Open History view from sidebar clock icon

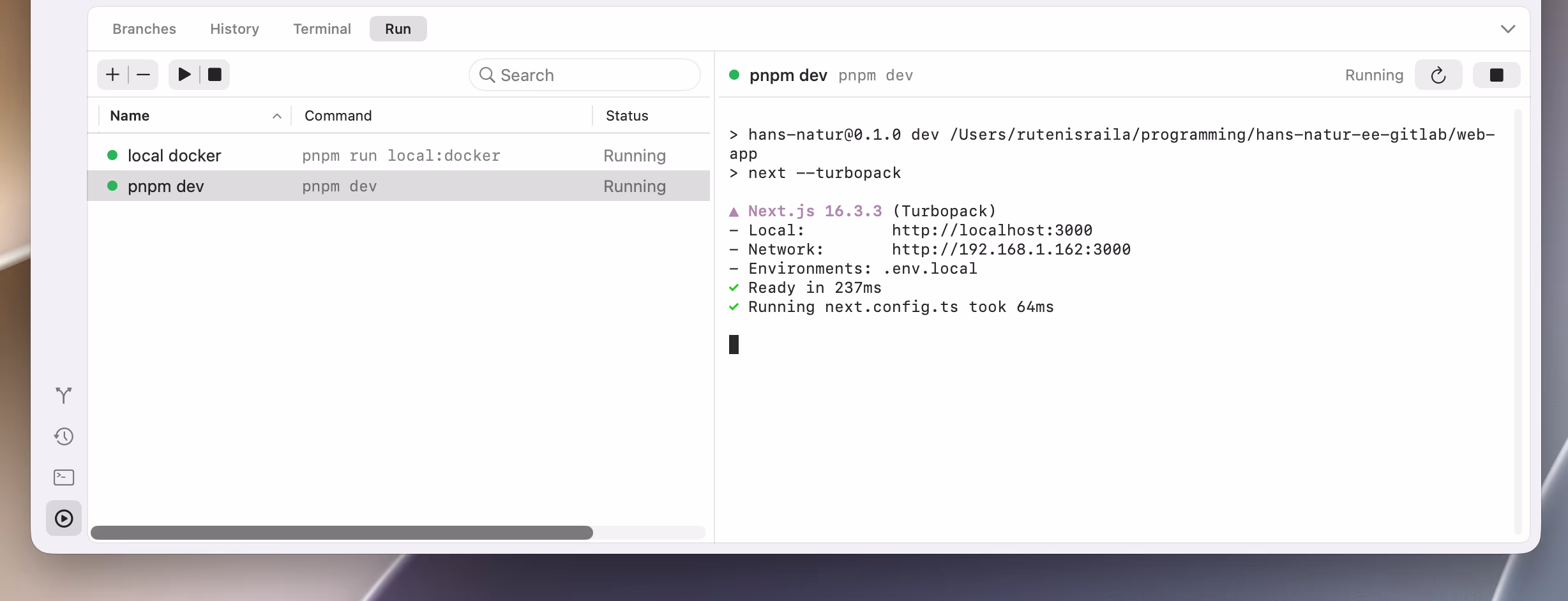coord(64,436)
